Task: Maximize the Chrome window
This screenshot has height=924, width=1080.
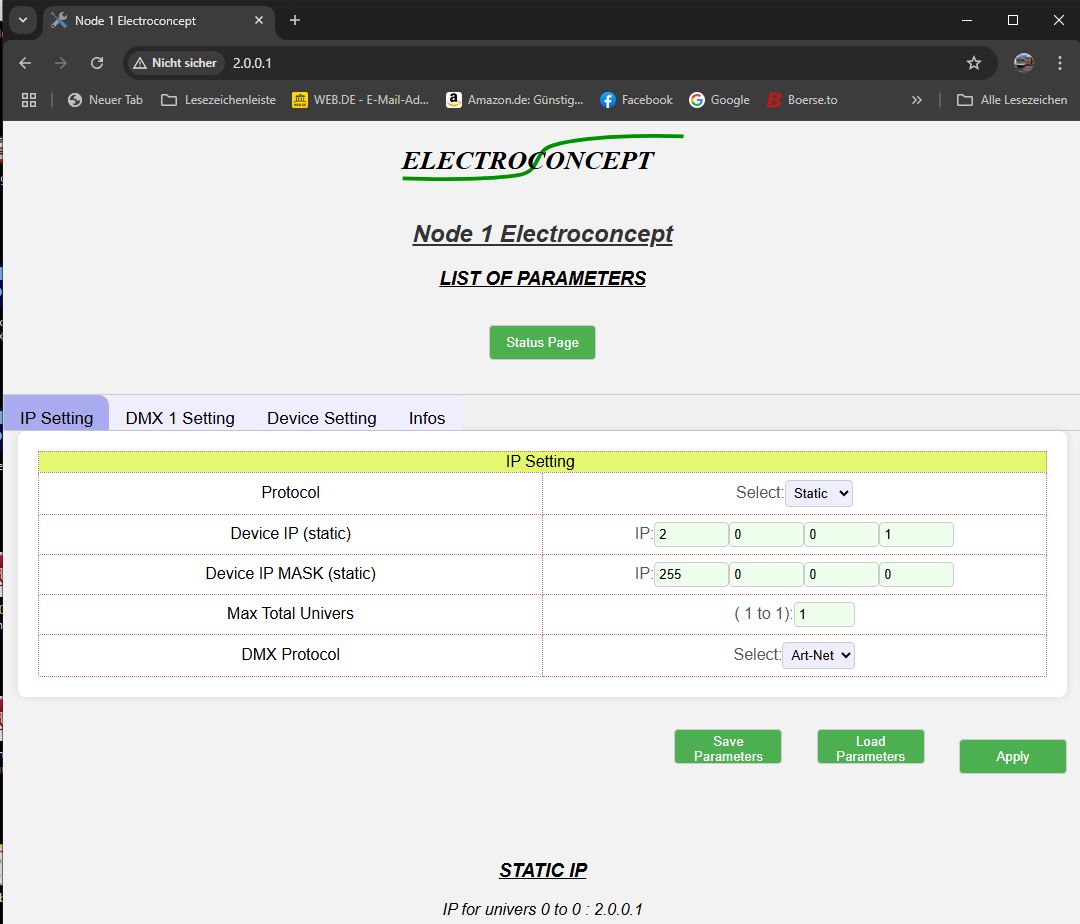Action: pyautogui.click(x=1012, y=20)
